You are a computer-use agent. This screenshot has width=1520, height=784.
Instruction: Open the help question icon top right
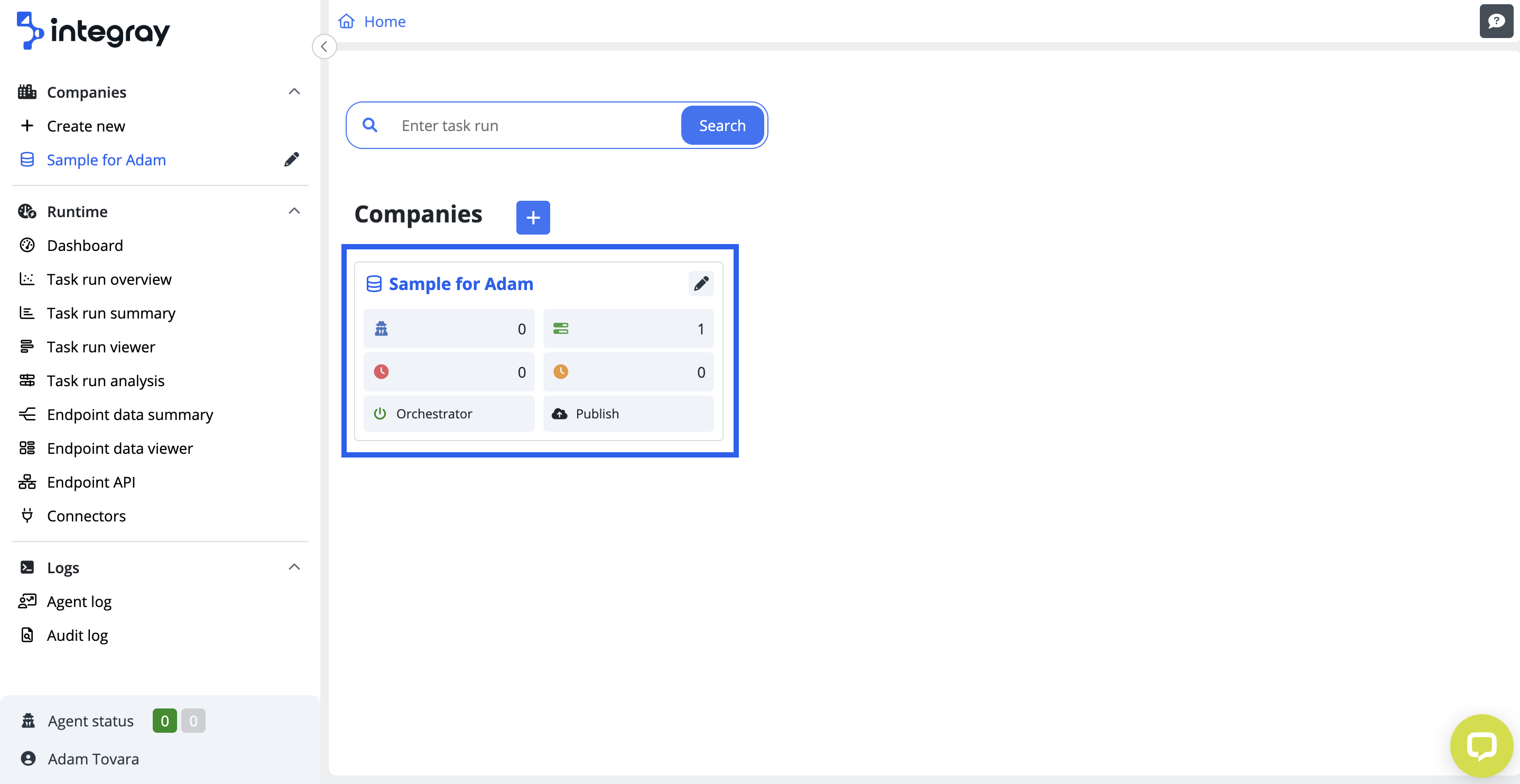click(1495, 22)
